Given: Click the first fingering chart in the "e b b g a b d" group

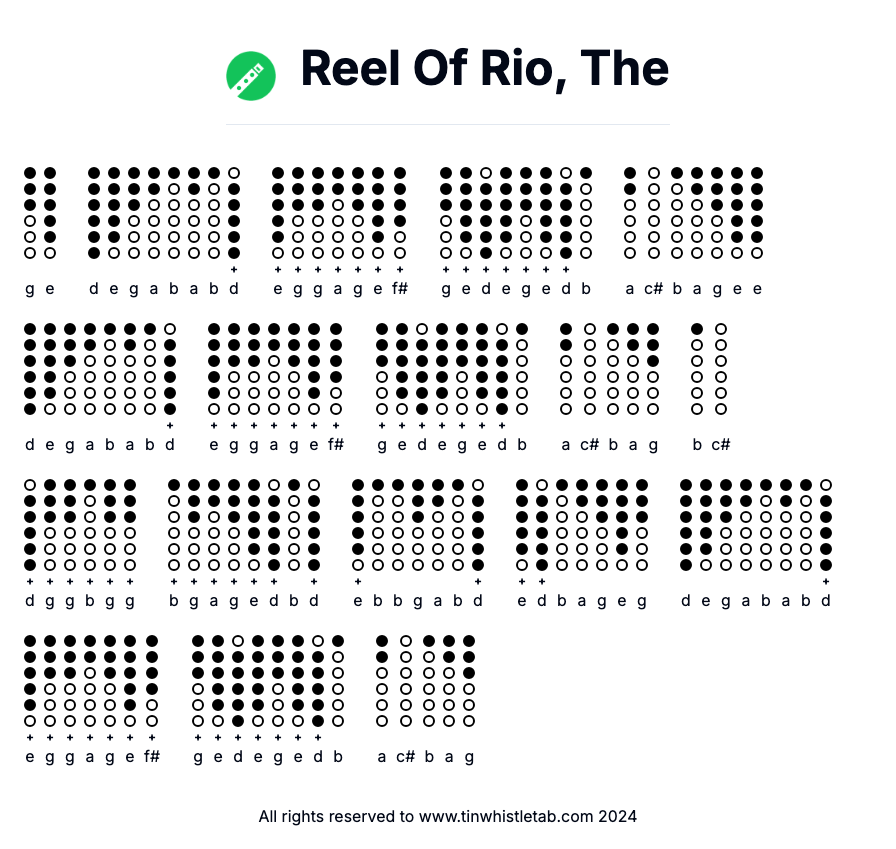Looking at the screenshot, I should [x=358, y=525].
